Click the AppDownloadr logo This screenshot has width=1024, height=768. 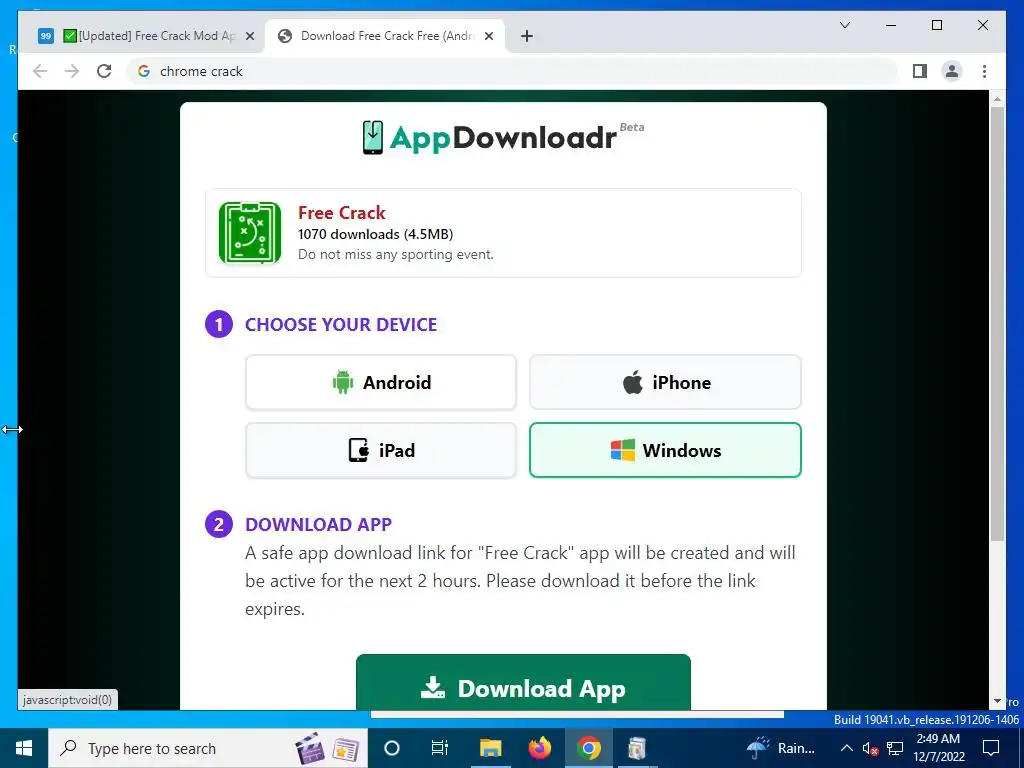click(x=503, y=137)
